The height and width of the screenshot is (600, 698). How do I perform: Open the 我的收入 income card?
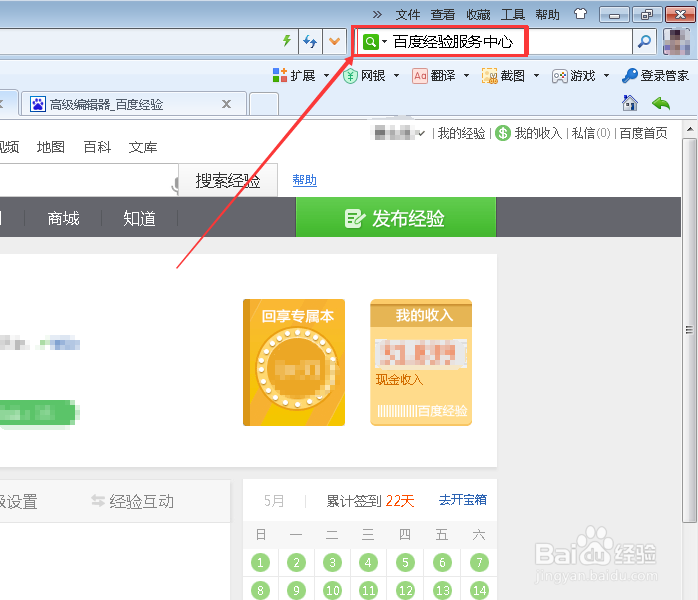pos(421,362)
